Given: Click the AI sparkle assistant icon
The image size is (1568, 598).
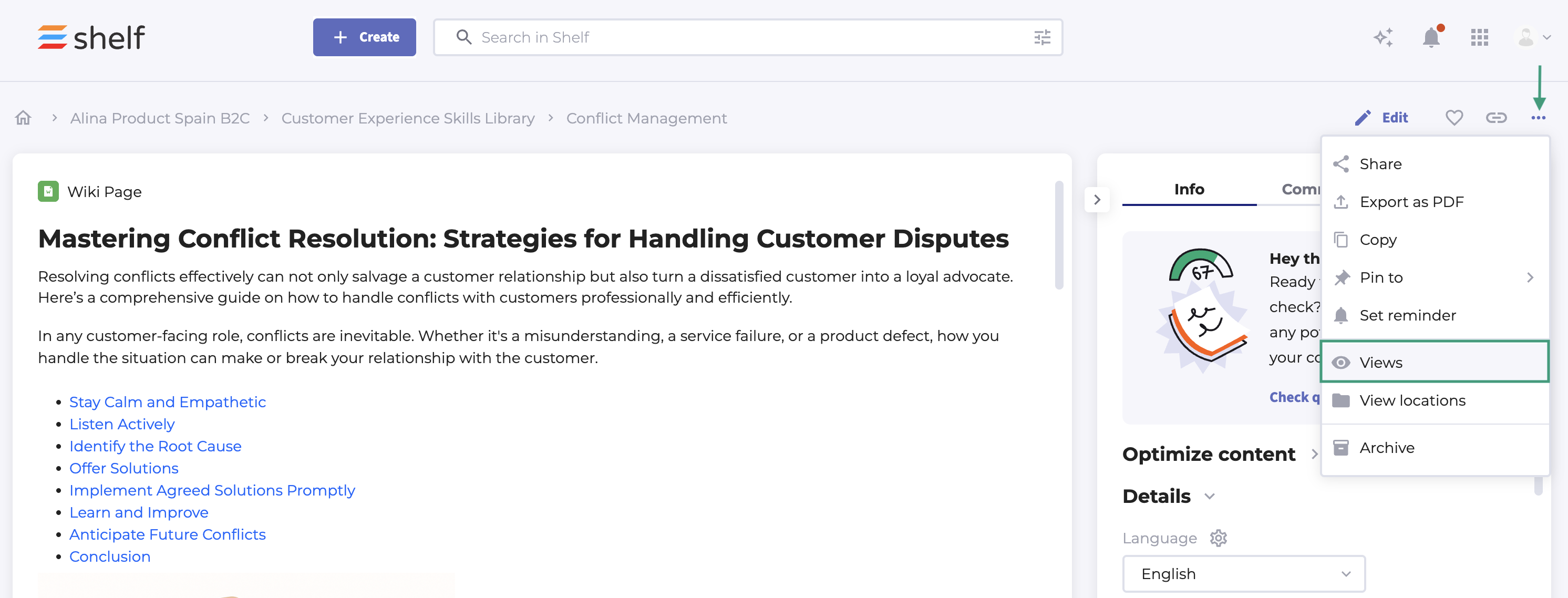Looking at the screenshot, I should [x=1383, y=38].
